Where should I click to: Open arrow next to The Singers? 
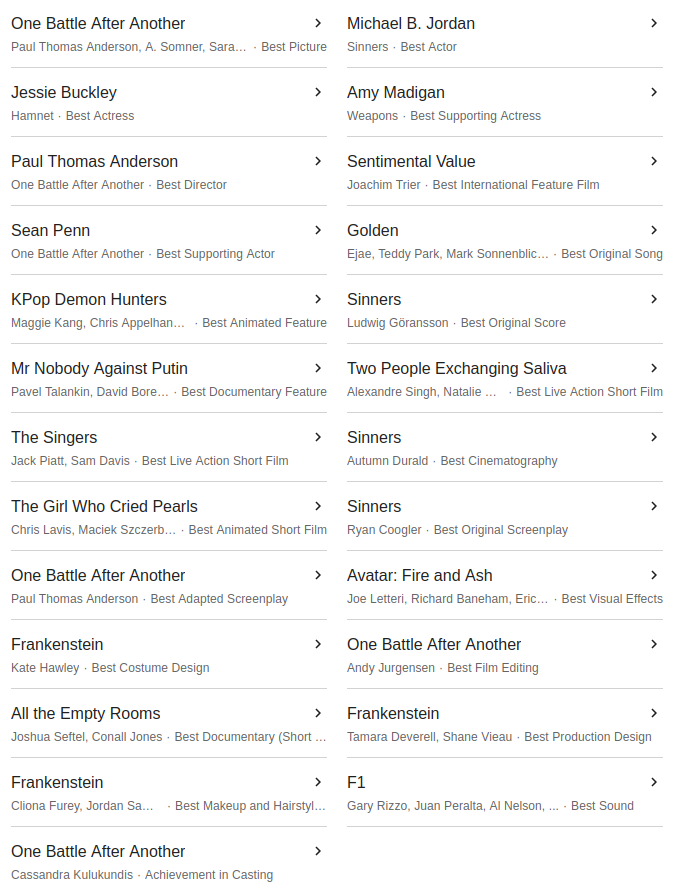coord(318,437)
